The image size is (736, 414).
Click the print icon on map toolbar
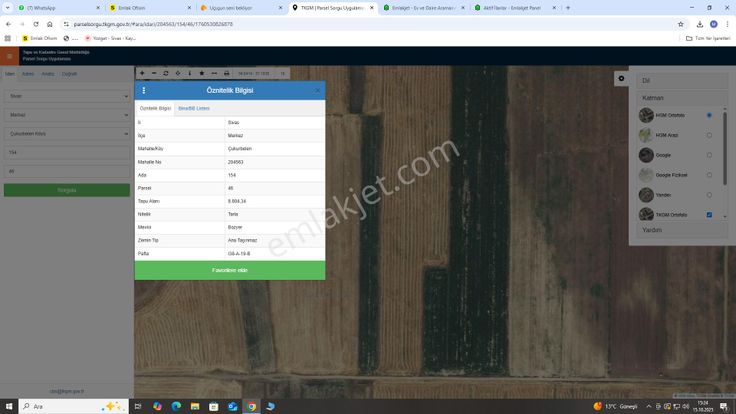[226, 73]
